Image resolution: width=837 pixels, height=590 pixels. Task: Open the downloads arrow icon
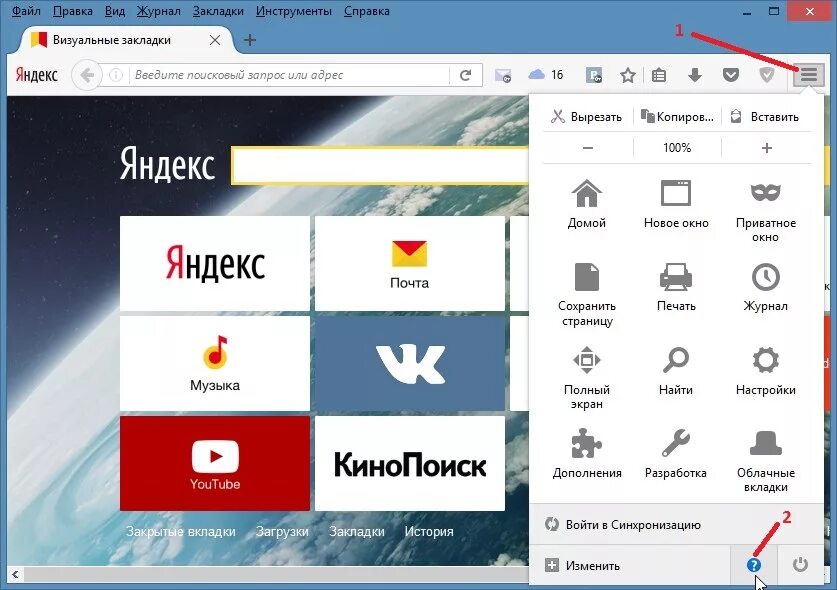694,75
